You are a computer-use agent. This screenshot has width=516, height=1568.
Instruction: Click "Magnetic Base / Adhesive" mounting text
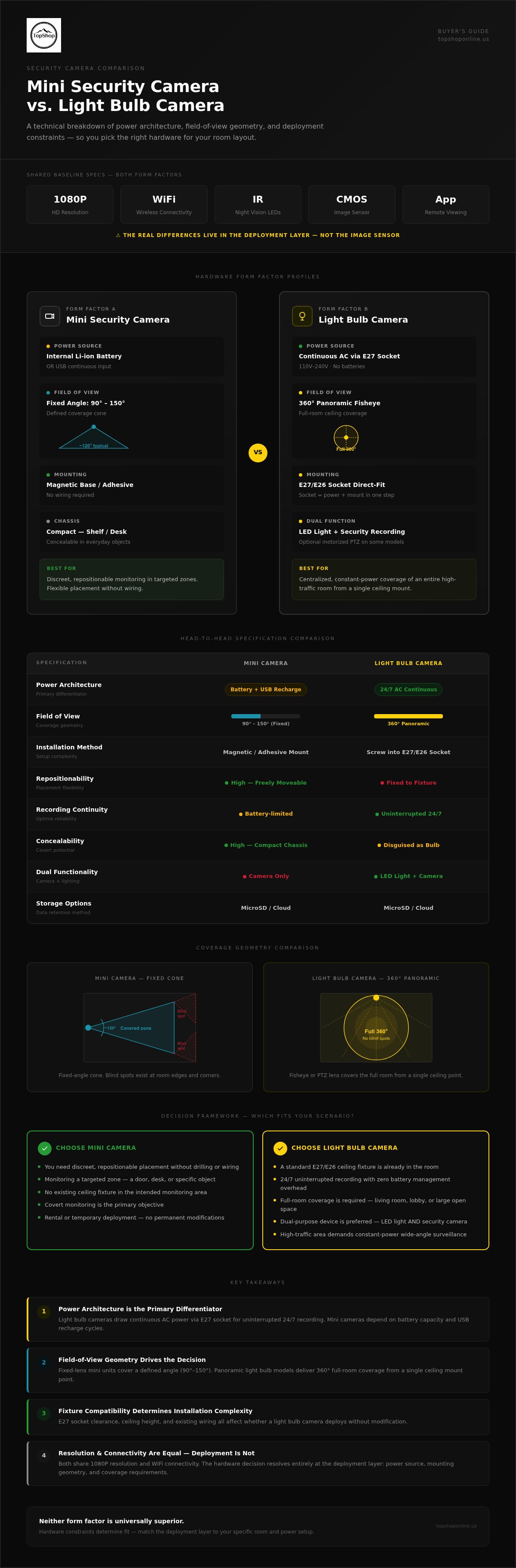tap(90, 485)
